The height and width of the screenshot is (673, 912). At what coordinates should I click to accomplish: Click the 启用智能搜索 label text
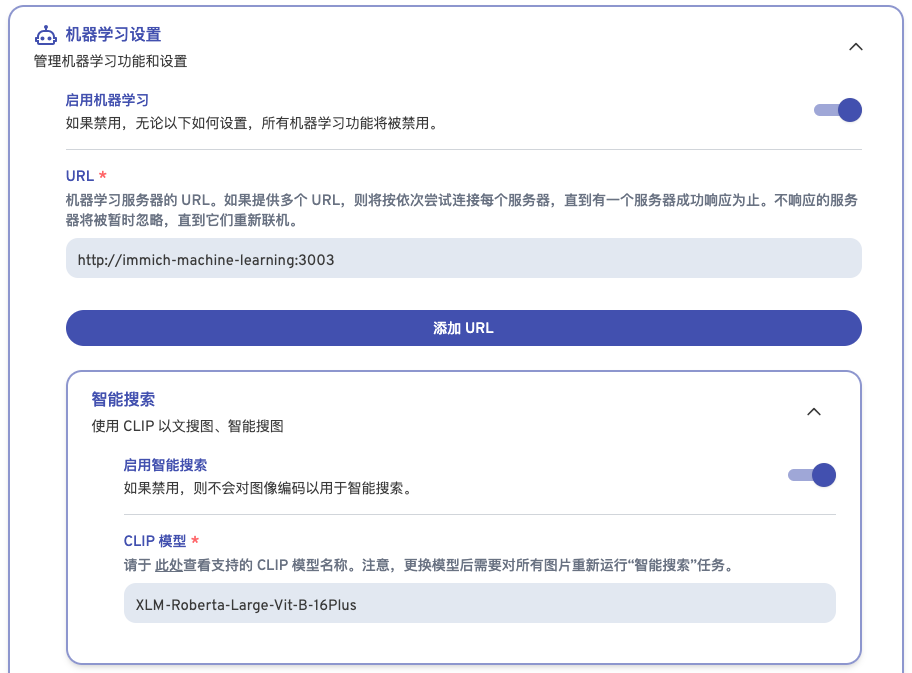(x=165, y=465)
